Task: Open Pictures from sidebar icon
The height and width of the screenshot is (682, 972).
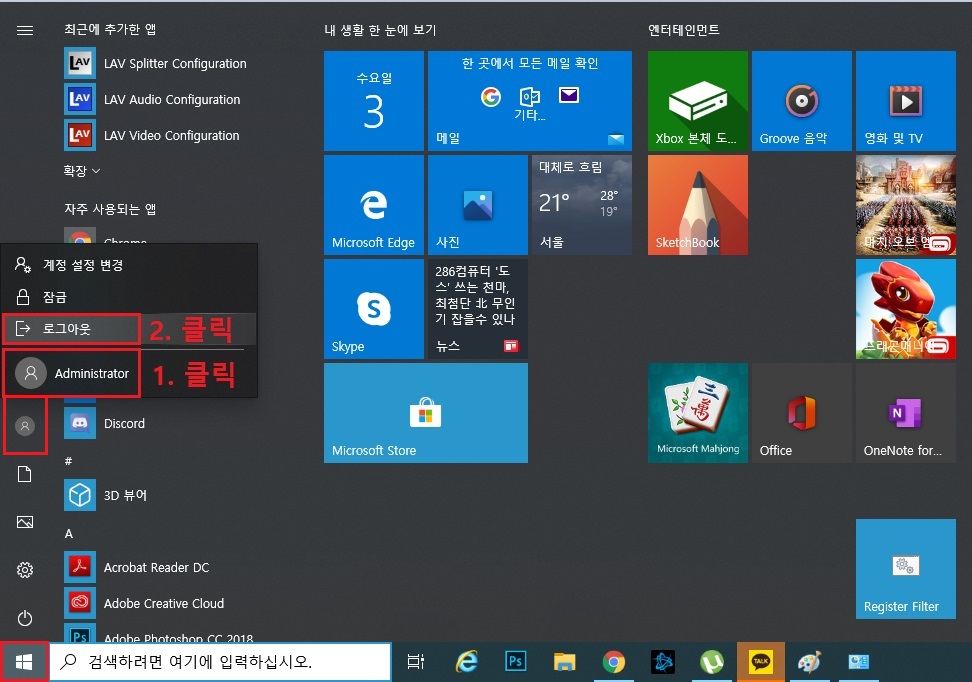Action: (25, 522)
